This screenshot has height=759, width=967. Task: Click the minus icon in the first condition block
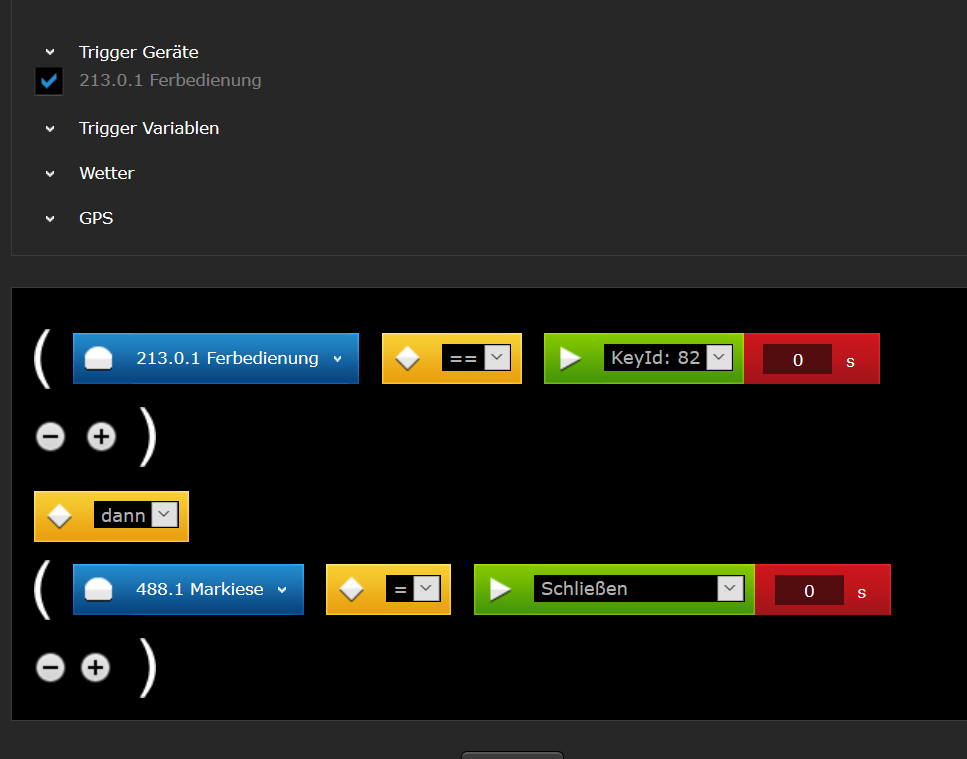50,437
